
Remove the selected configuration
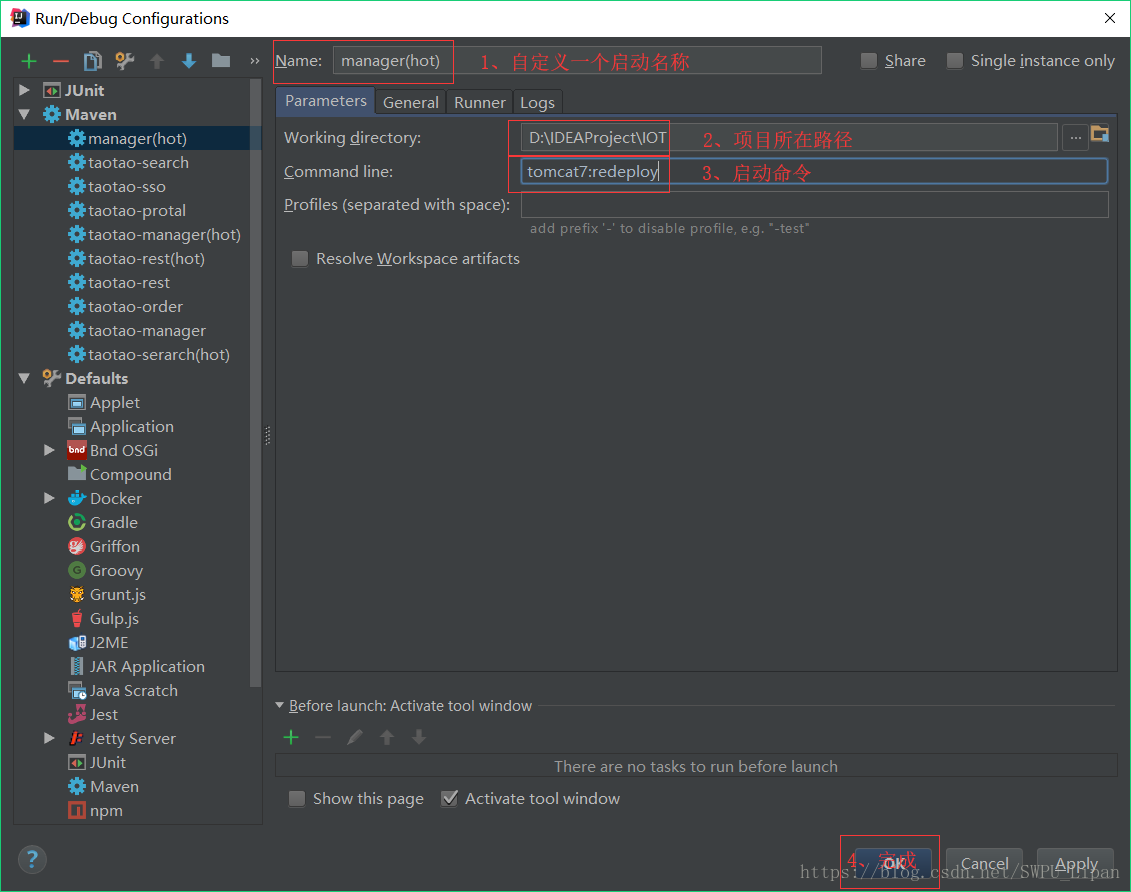pos(61,61)
